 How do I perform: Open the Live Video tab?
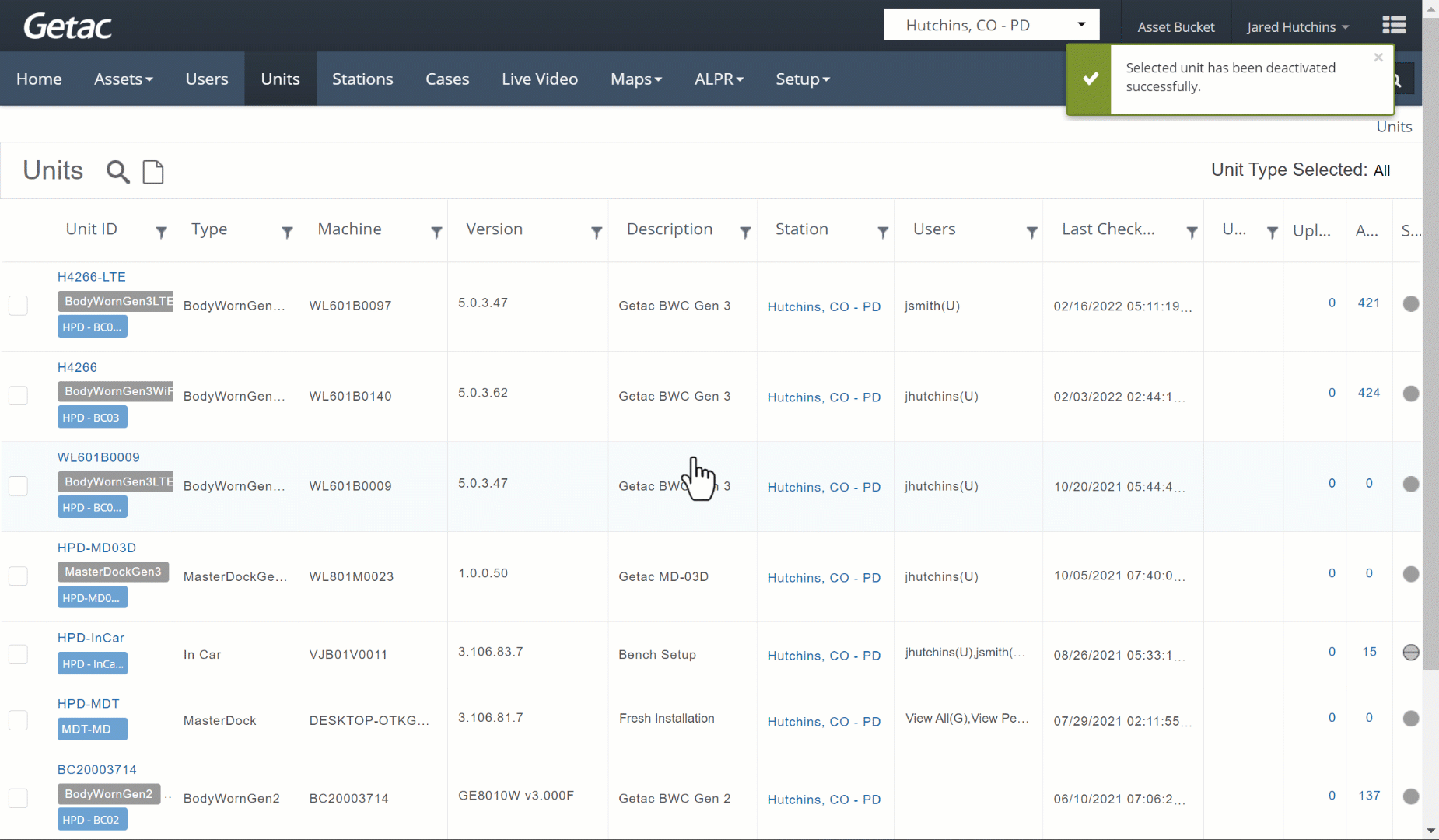(x=540, y=79)
